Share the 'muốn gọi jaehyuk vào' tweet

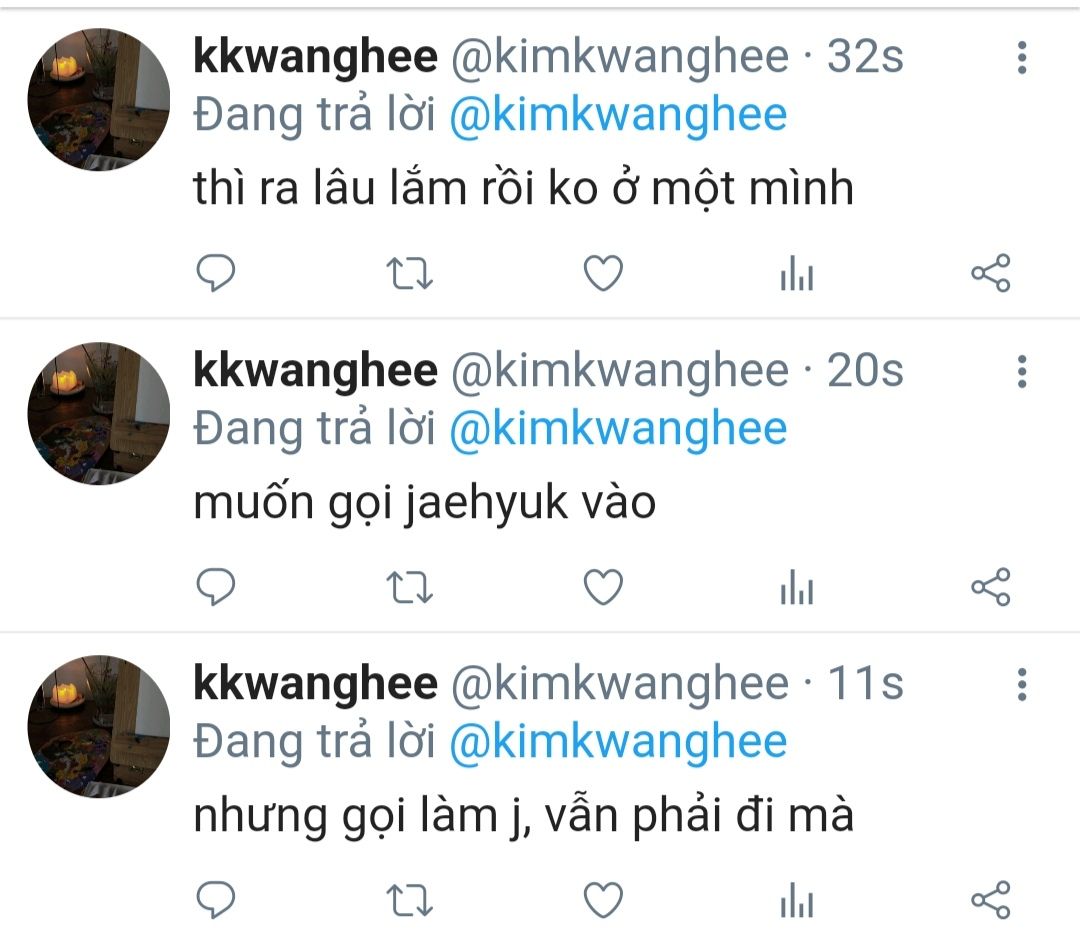[990, 587]
